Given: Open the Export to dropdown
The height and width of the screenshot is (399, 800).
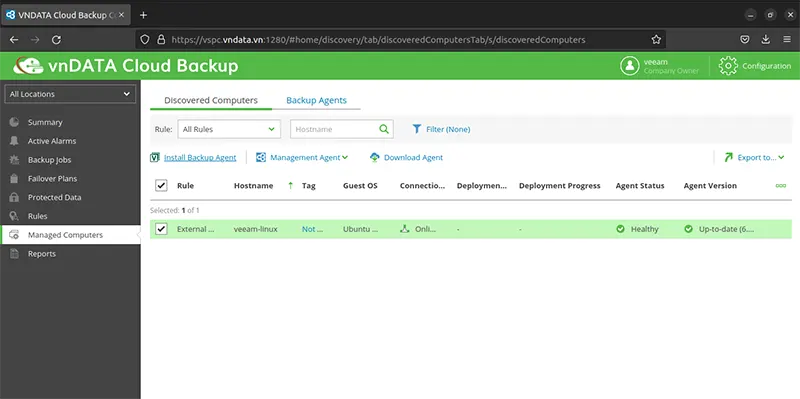Looking at the screenshot, I should click(754, 158).
